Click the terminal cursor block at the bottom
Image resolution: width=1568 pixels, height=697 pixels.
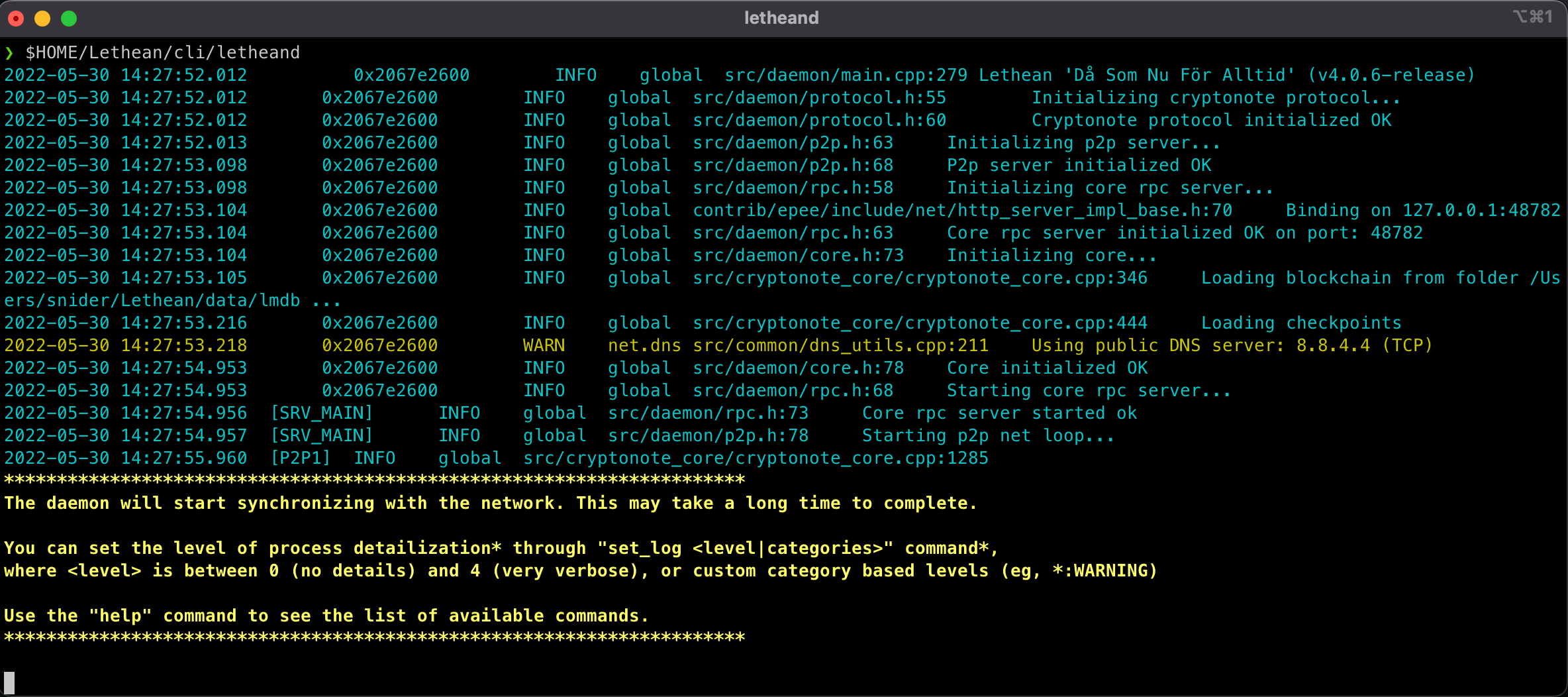pos(9,682)
